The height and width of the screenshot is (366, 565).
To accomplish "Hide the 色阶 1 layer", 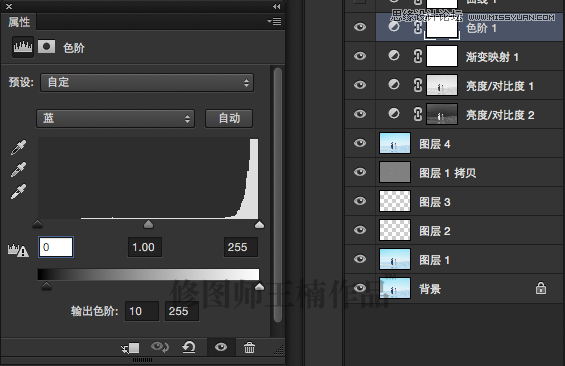I will click(360, 27).
